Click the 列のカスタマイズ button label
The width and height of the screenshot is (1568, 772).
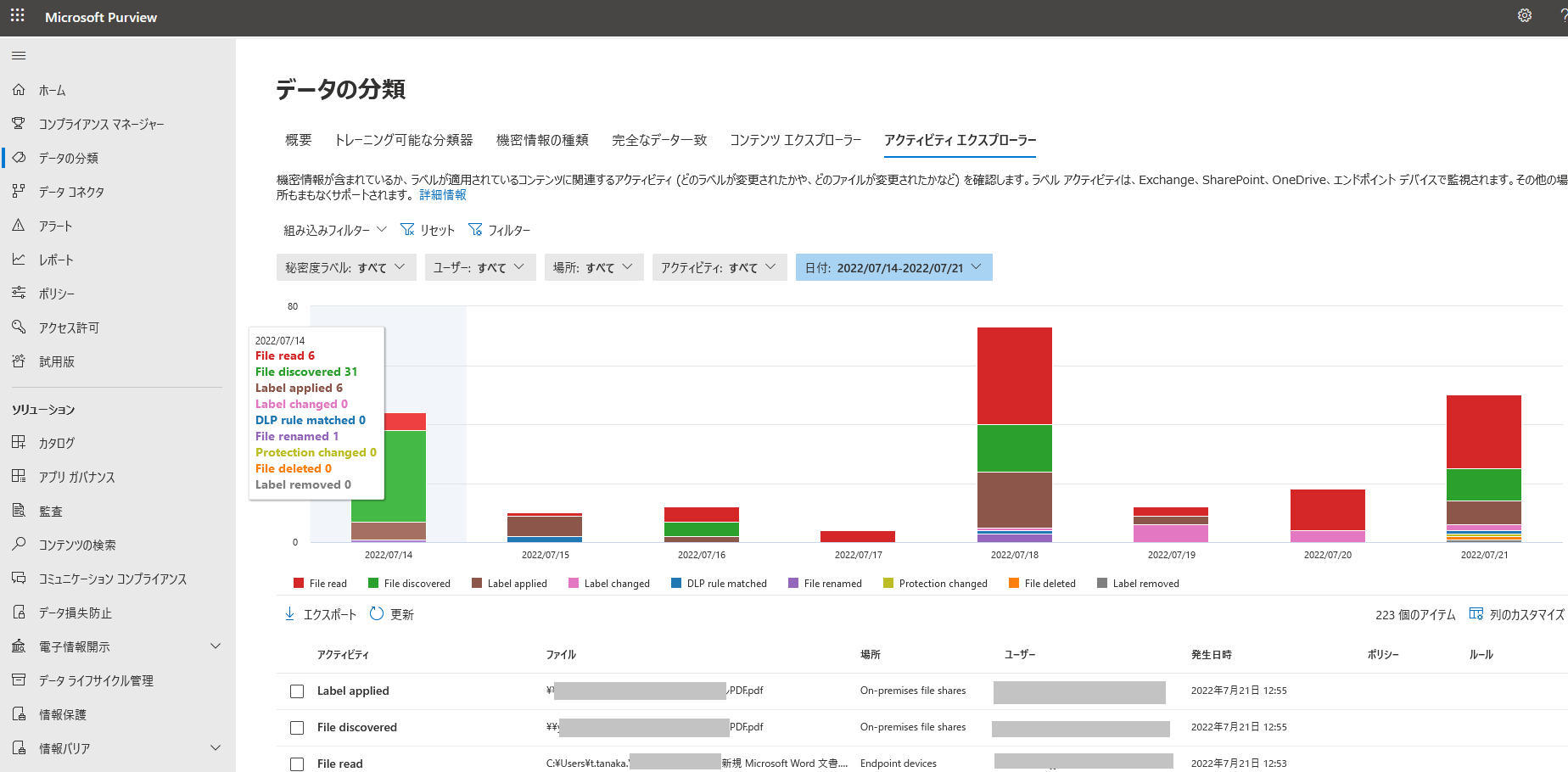[1527, 614]
